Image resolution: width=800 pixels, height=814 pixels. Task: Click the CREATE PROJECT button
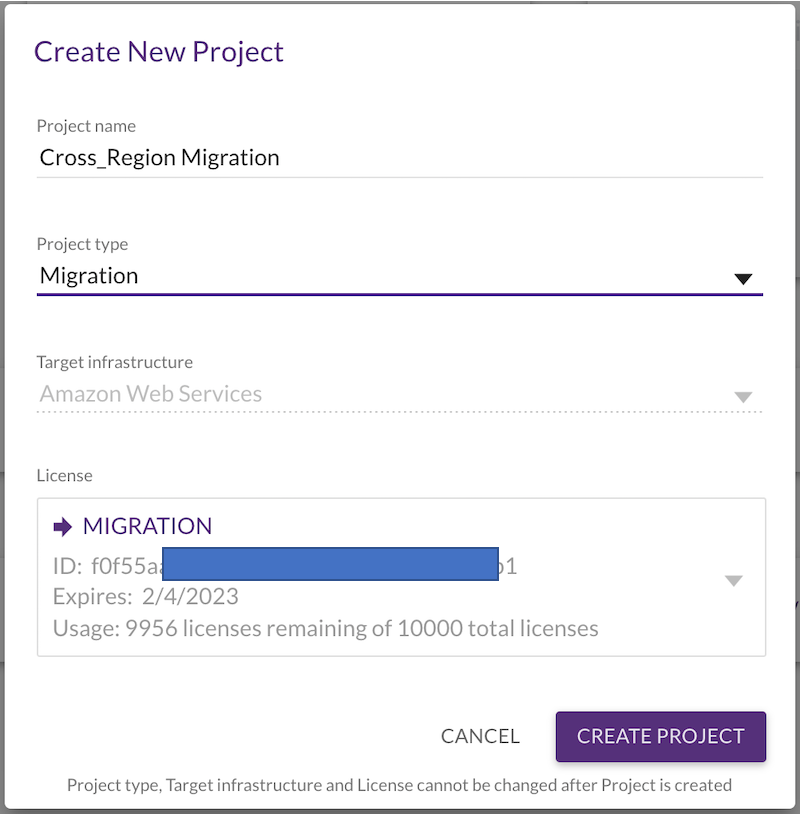click(660, 736)
